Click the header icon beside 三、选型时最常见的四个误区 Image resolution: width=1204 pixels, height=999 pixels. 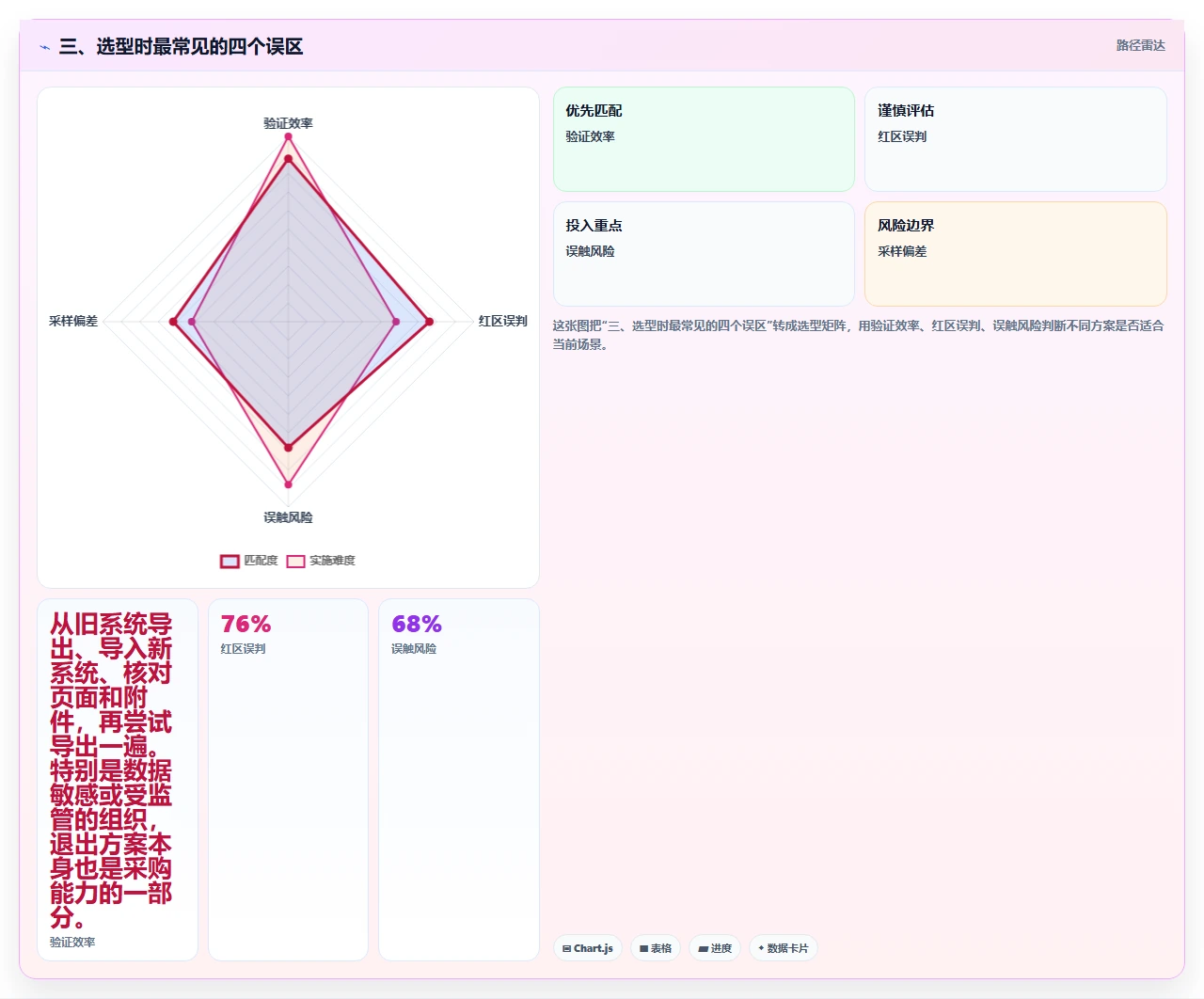[44, 47]
